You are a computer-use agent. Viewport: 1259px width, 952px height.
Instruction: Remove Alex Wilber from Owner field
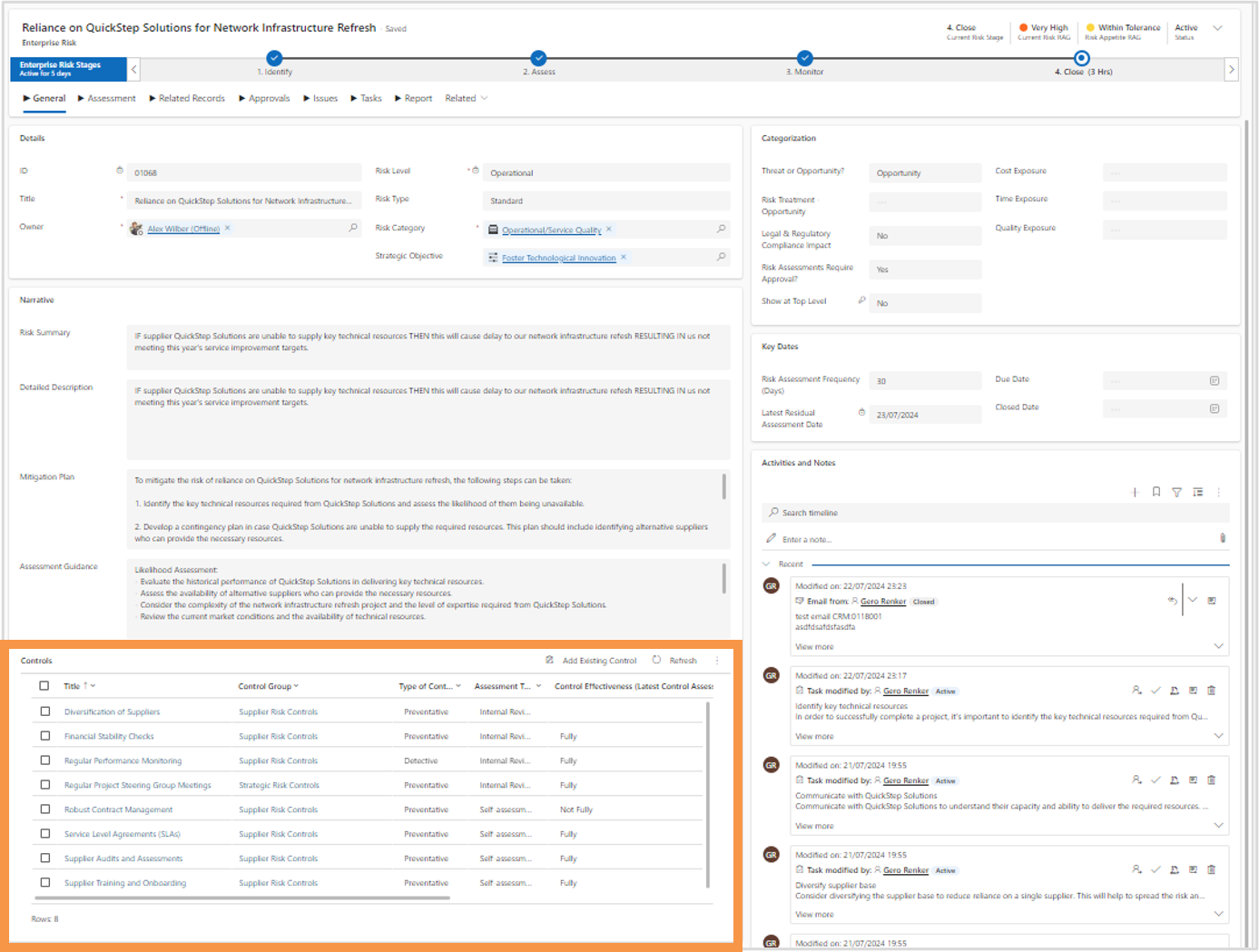pyautogui.click(x=228, y=228)
